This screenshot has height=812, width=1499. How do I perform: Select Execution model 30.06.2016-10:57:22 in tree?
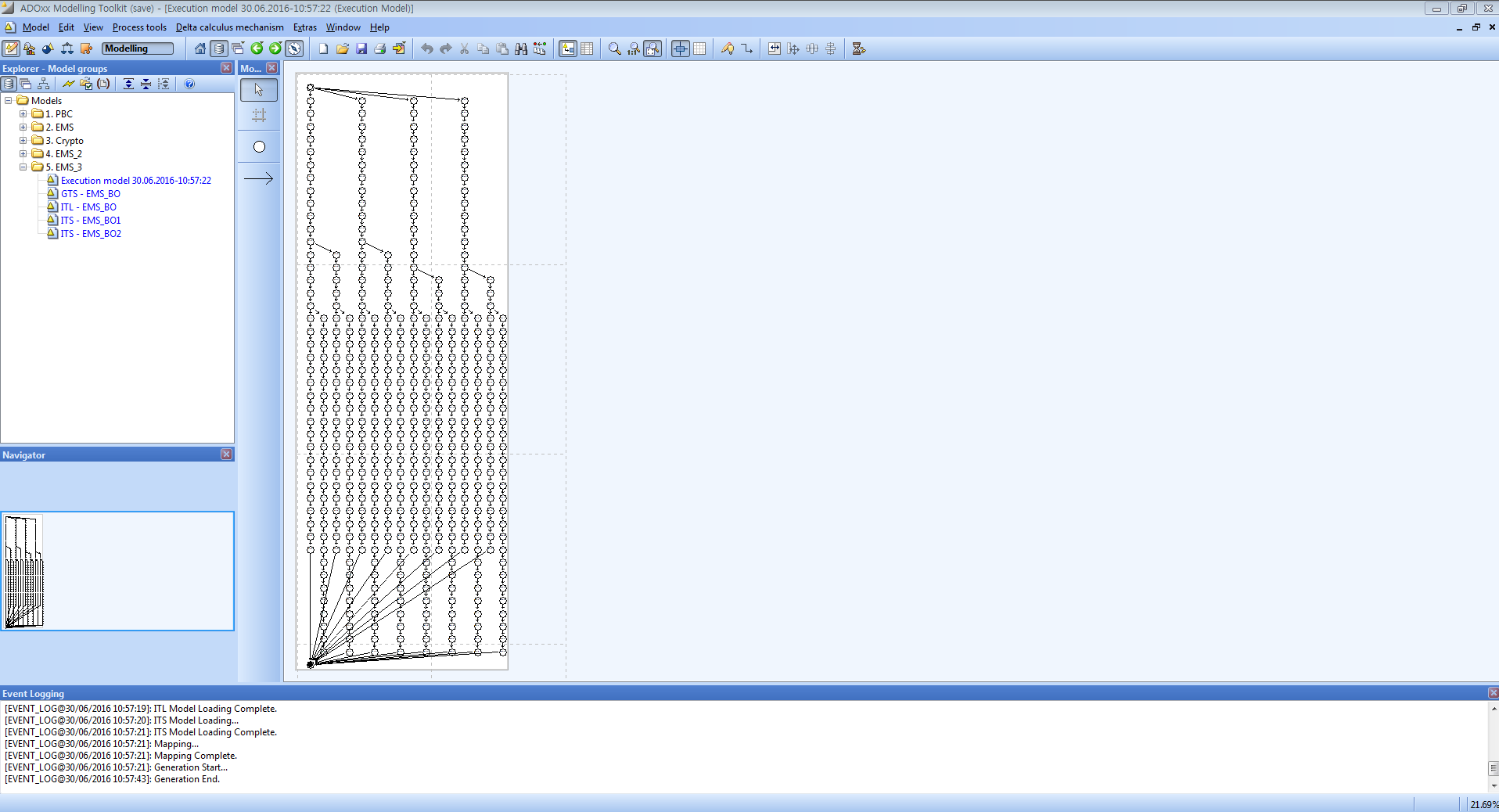(136, 181)
